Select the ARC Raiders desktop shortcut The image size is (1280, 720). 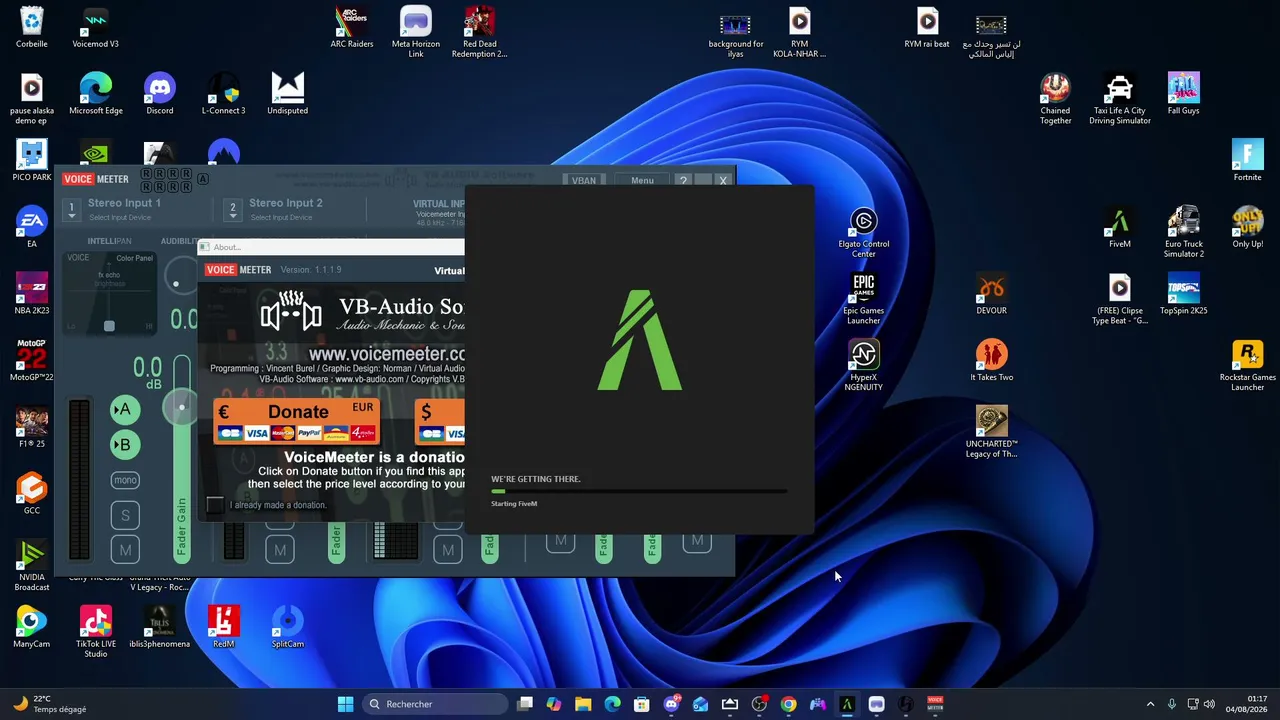(352, 27)
